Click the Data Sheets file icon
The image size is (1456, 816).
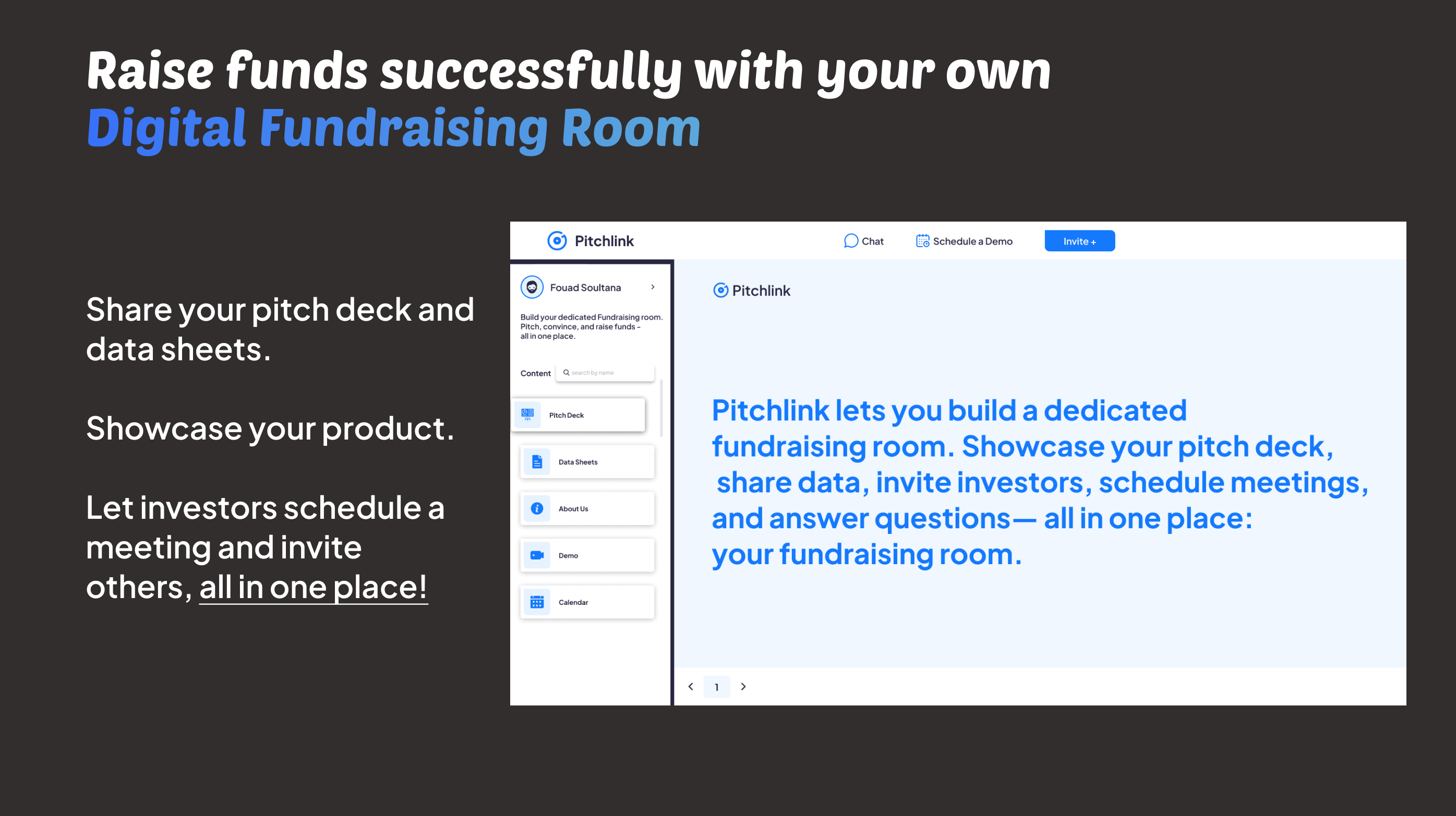[537, 462]
